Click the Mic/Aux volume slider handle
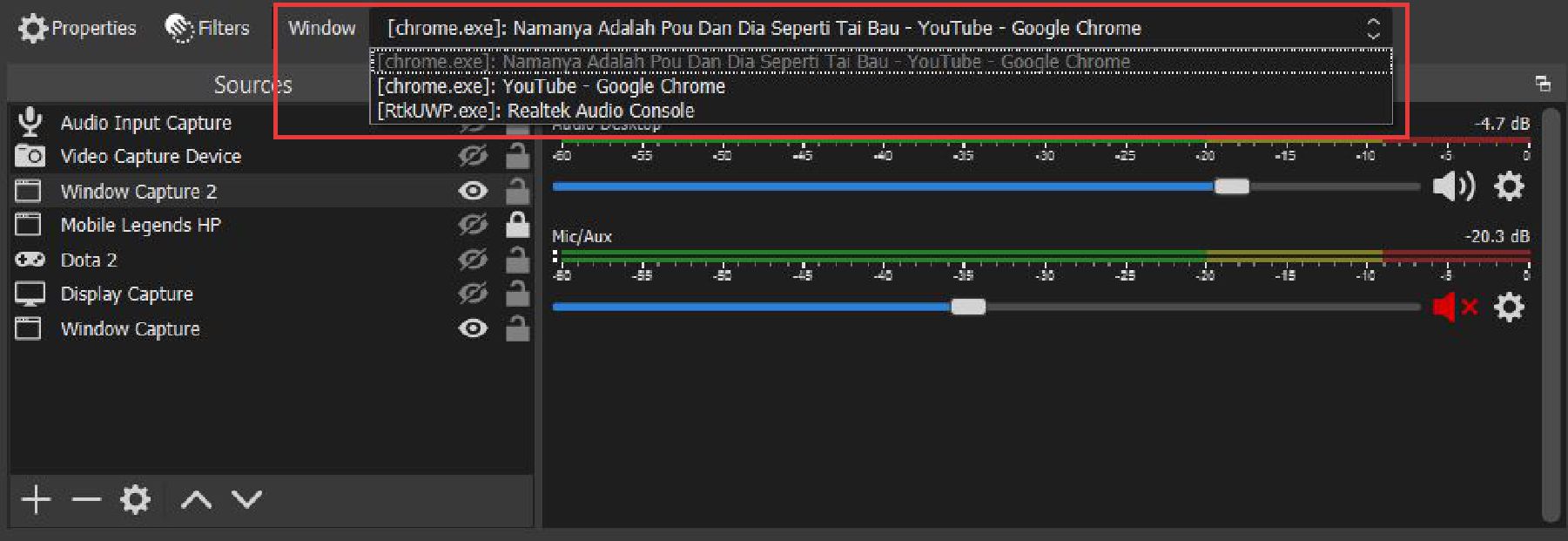This screenshot has width=1568, height=541. (x=968, y=307)
